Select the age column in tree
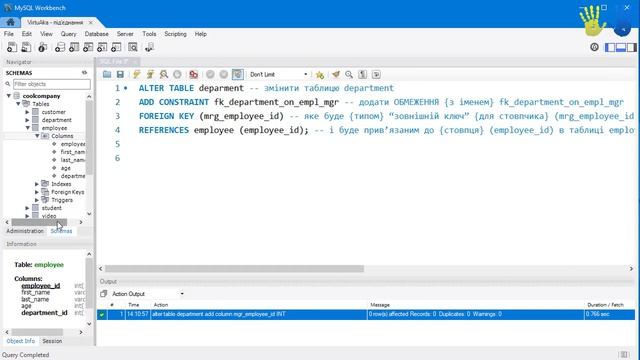The image size is (640, 360). tap(66, 168)
